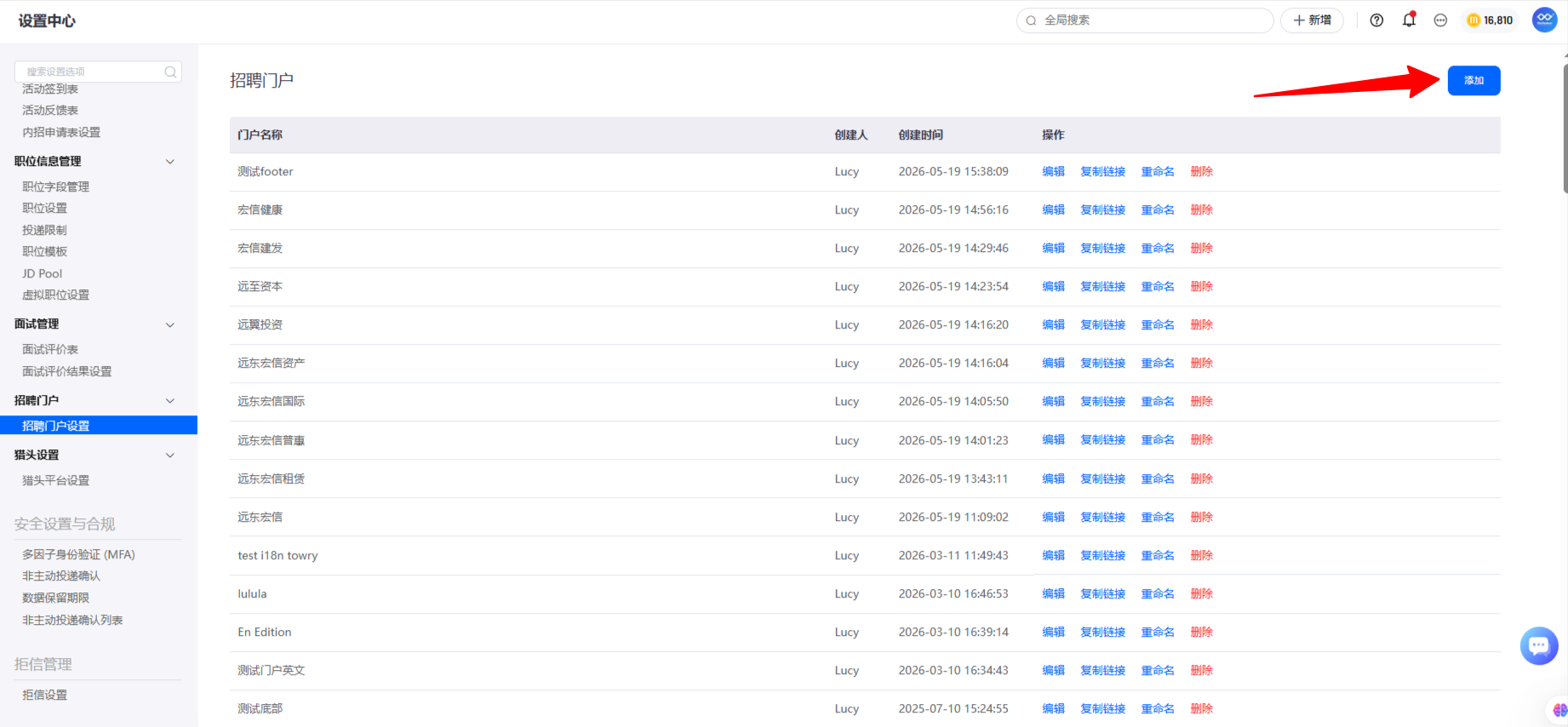This screenshot has height=727, width=1568.
Task: Copy link for 宏信健康 portal
Action: (1102, 210)
